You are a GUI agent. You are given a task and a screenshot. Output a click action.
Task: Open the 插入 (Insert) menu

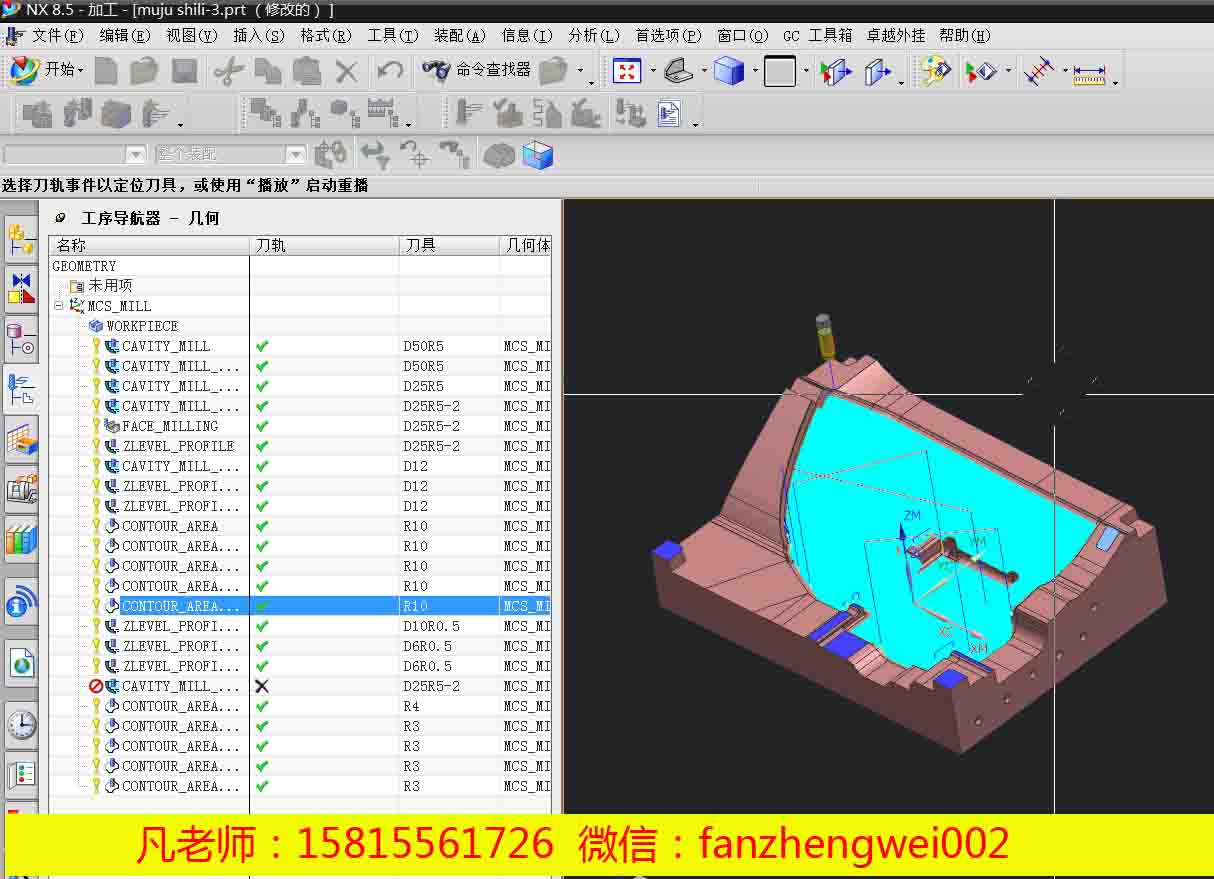pyautogui.click(x=257, y=35)
